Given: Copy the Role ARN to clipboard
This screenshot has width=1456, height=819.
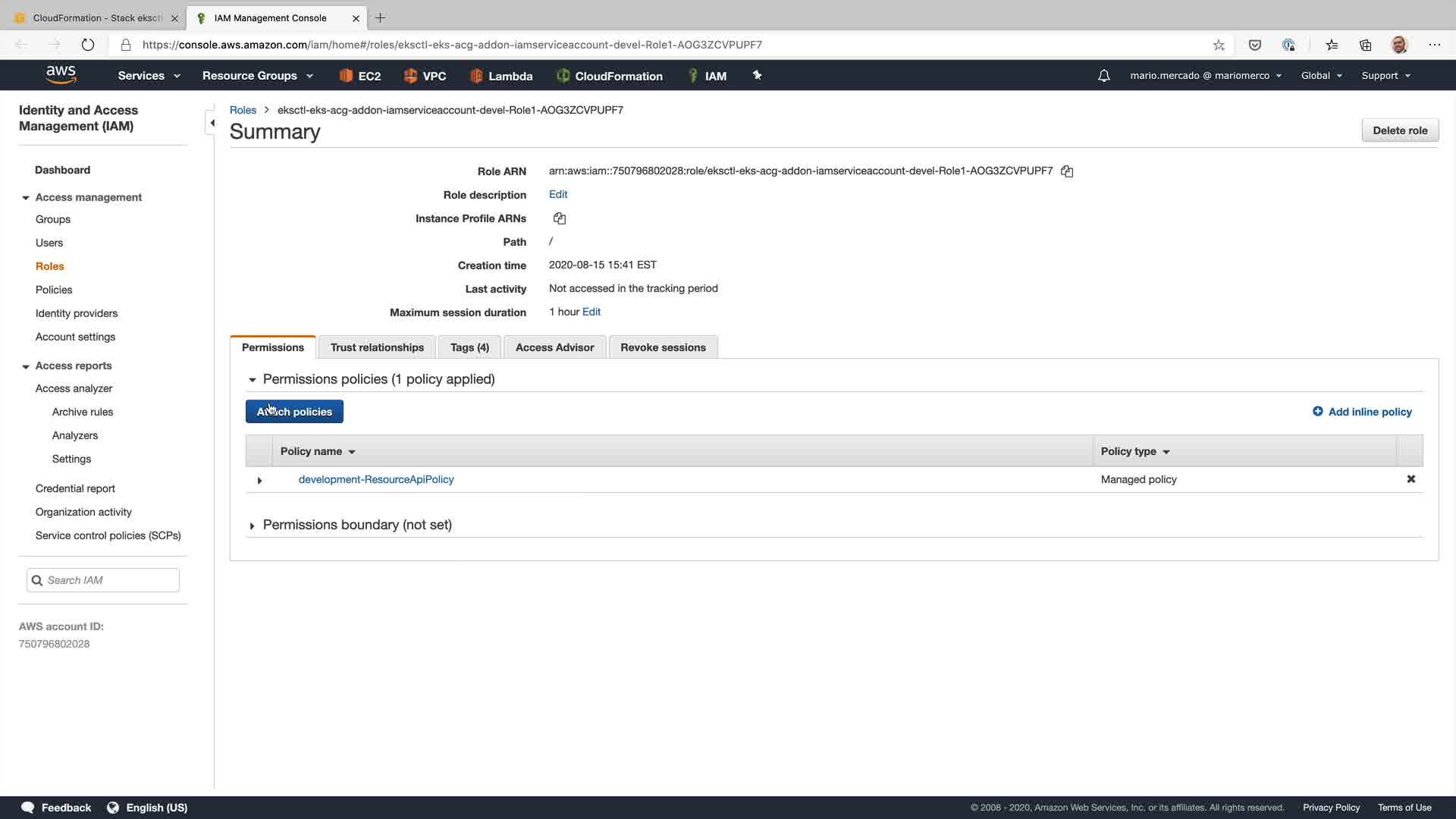Looking at the screenshot, I should click(1067, 171).
